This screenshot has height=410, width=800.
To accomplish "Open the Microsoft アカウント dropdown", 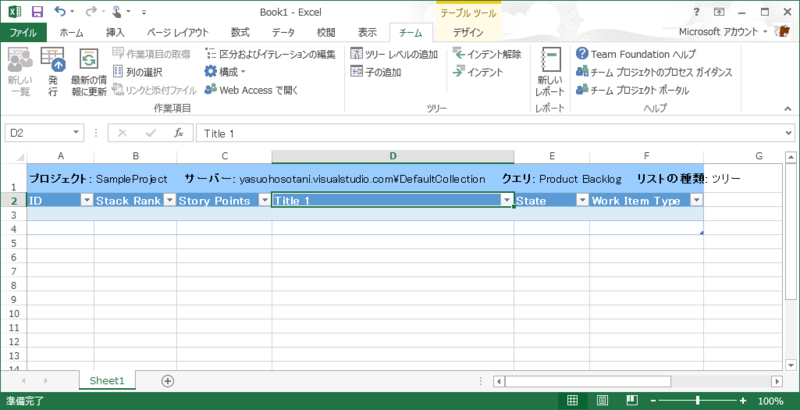I will (723, 32).
